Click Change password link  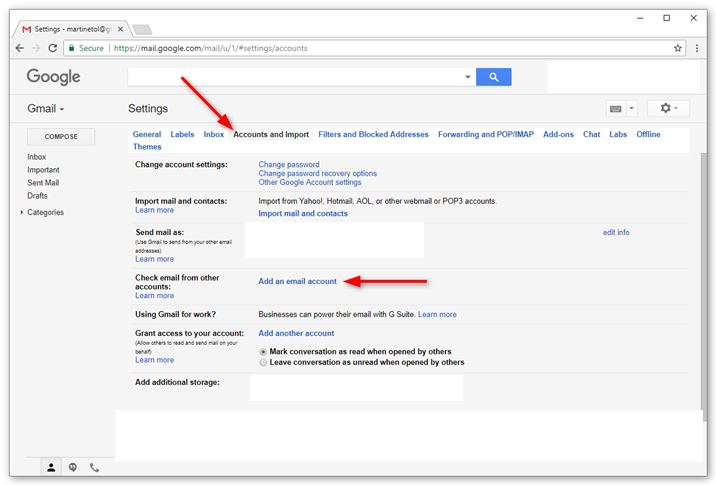coord(289,164)
